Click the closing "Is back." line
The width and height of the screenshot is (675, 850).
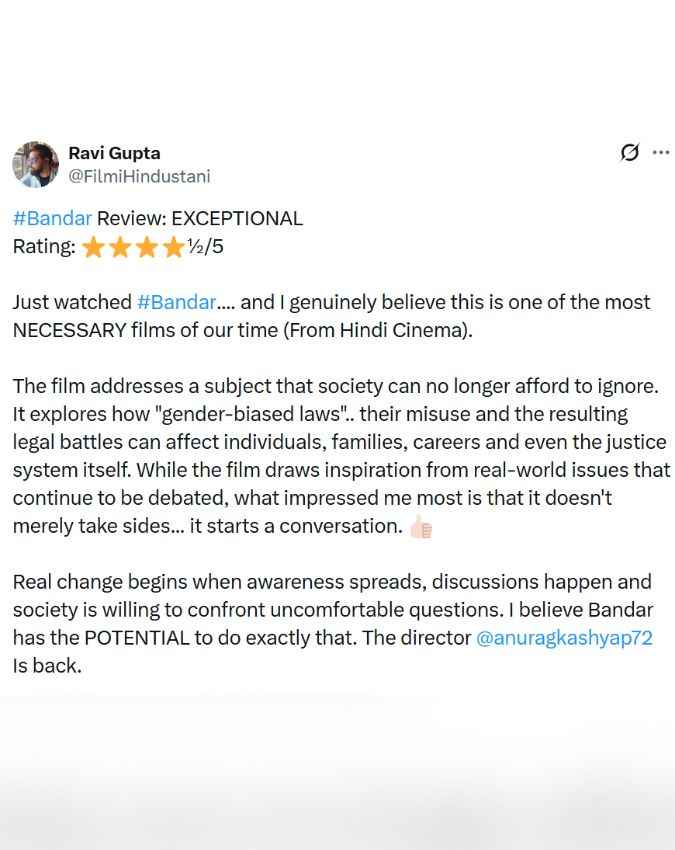coord(47,666)
